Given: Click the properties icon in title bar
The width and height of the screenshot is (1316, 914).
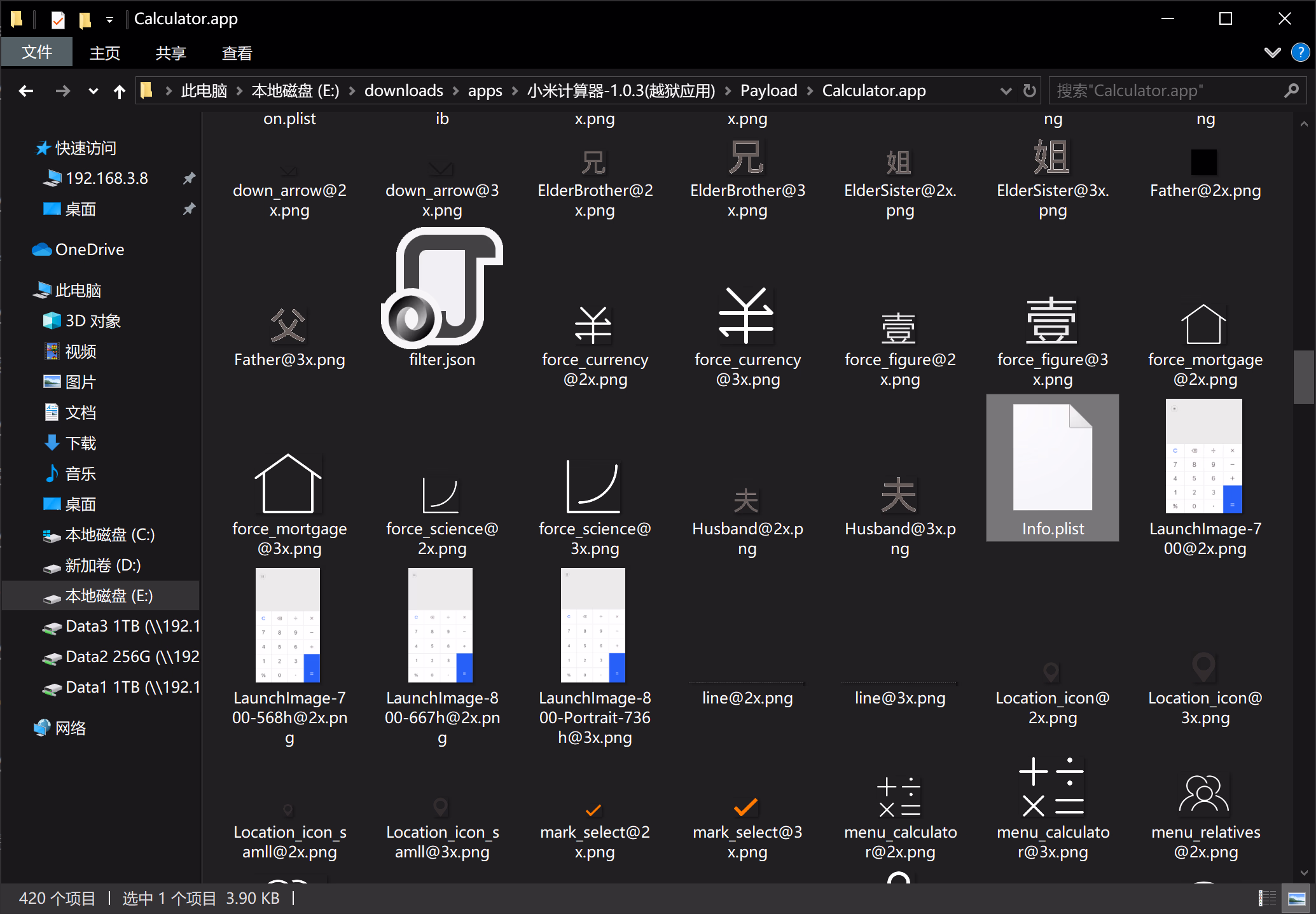Looking at the screenshot, I should pyautogui.click(x=58, y=20).
